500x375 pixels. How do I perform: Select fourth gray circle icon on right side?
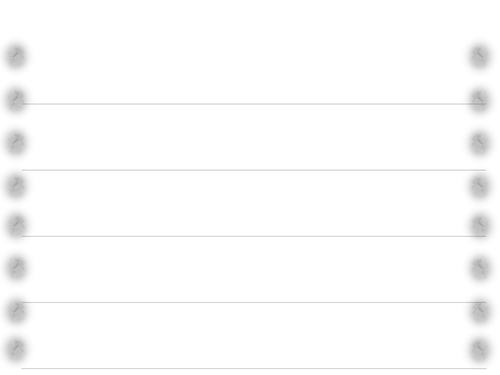click(479, 186)
